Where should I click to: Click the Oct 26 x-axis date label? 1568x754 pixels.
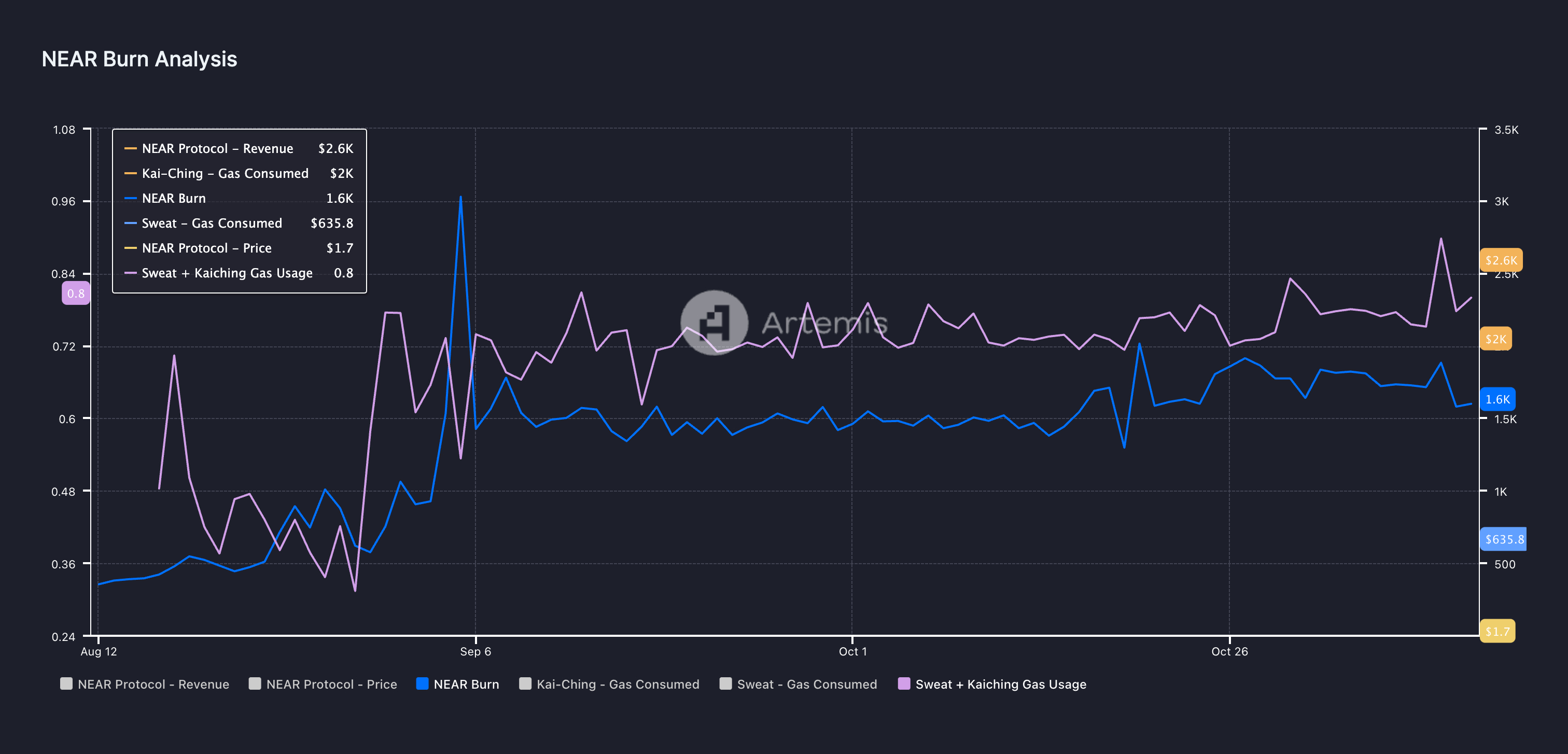pos(1229,652)
